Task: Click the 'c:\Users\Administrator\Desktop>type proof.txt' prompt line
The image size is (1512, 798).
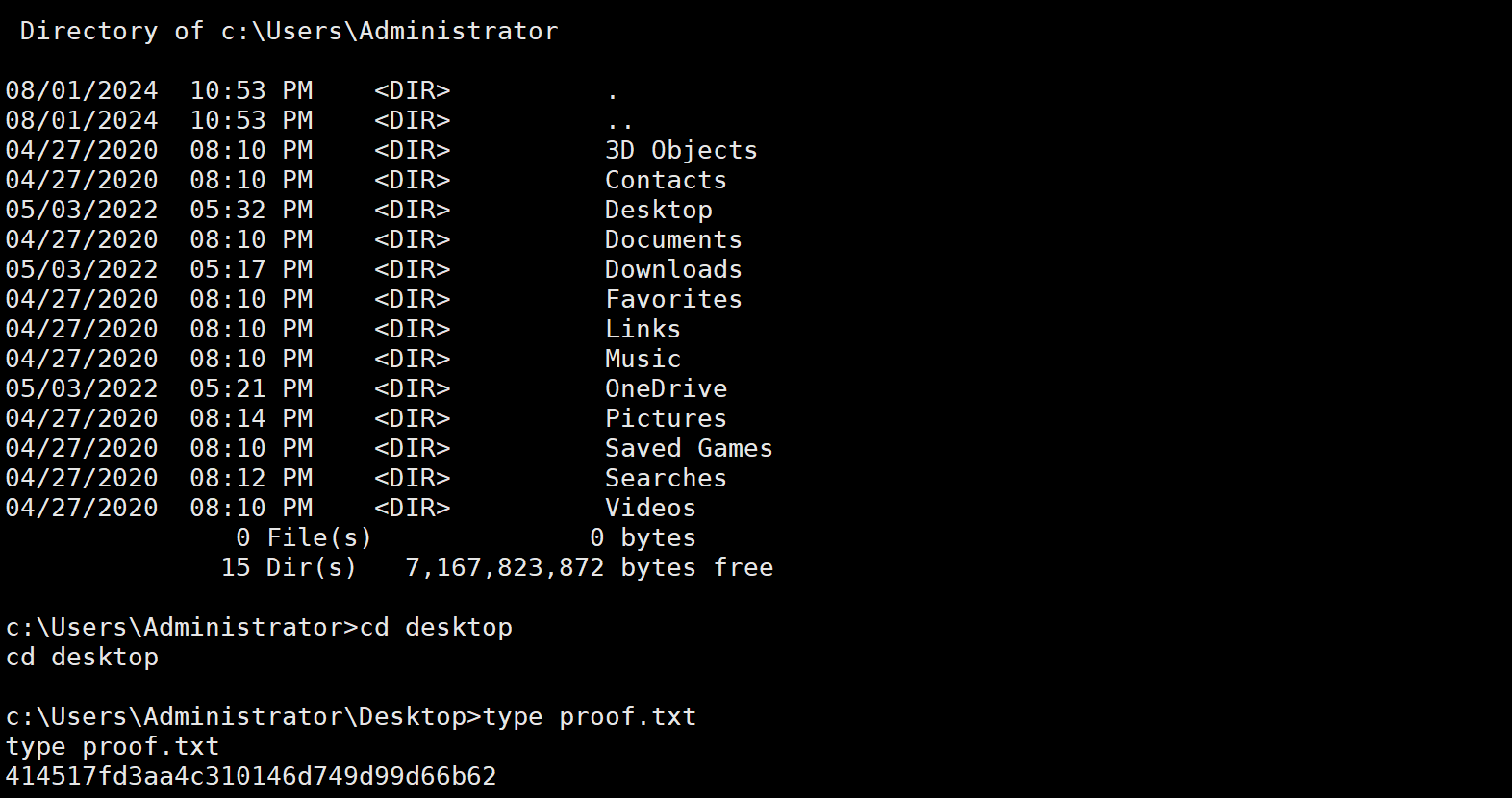Action: (x=350, y=717)
